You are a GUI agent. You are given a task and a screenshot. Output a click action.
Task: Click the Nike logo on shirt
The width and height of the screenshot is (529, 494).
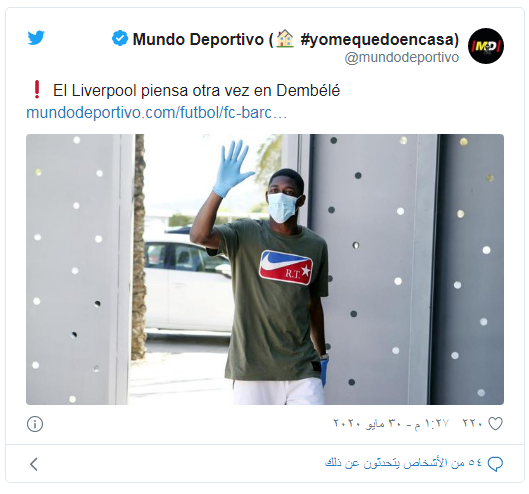(x=286, y=267)
